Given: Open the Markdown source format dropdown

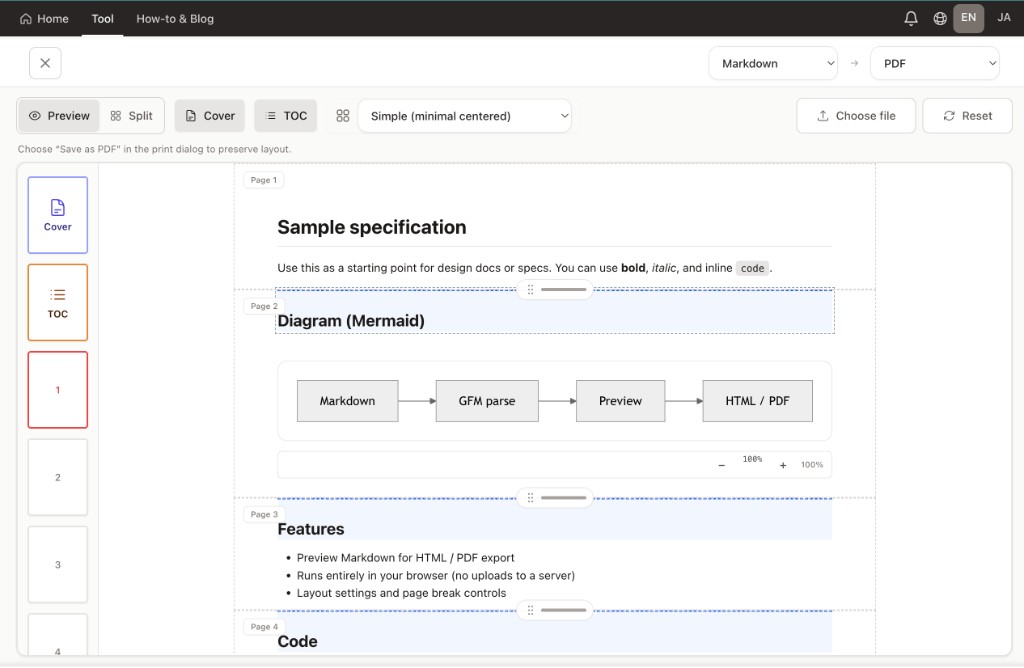Looking at the screenshot, I should 773,63.
